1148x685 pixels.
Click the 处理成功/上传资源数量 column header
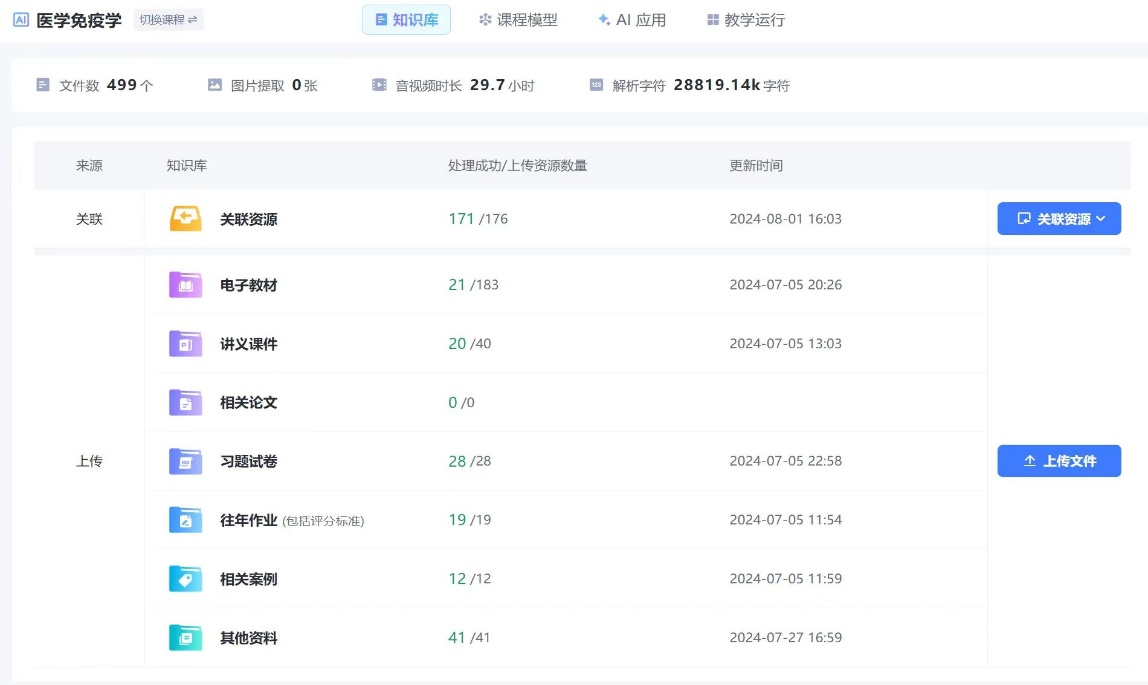tap(518, 165)
